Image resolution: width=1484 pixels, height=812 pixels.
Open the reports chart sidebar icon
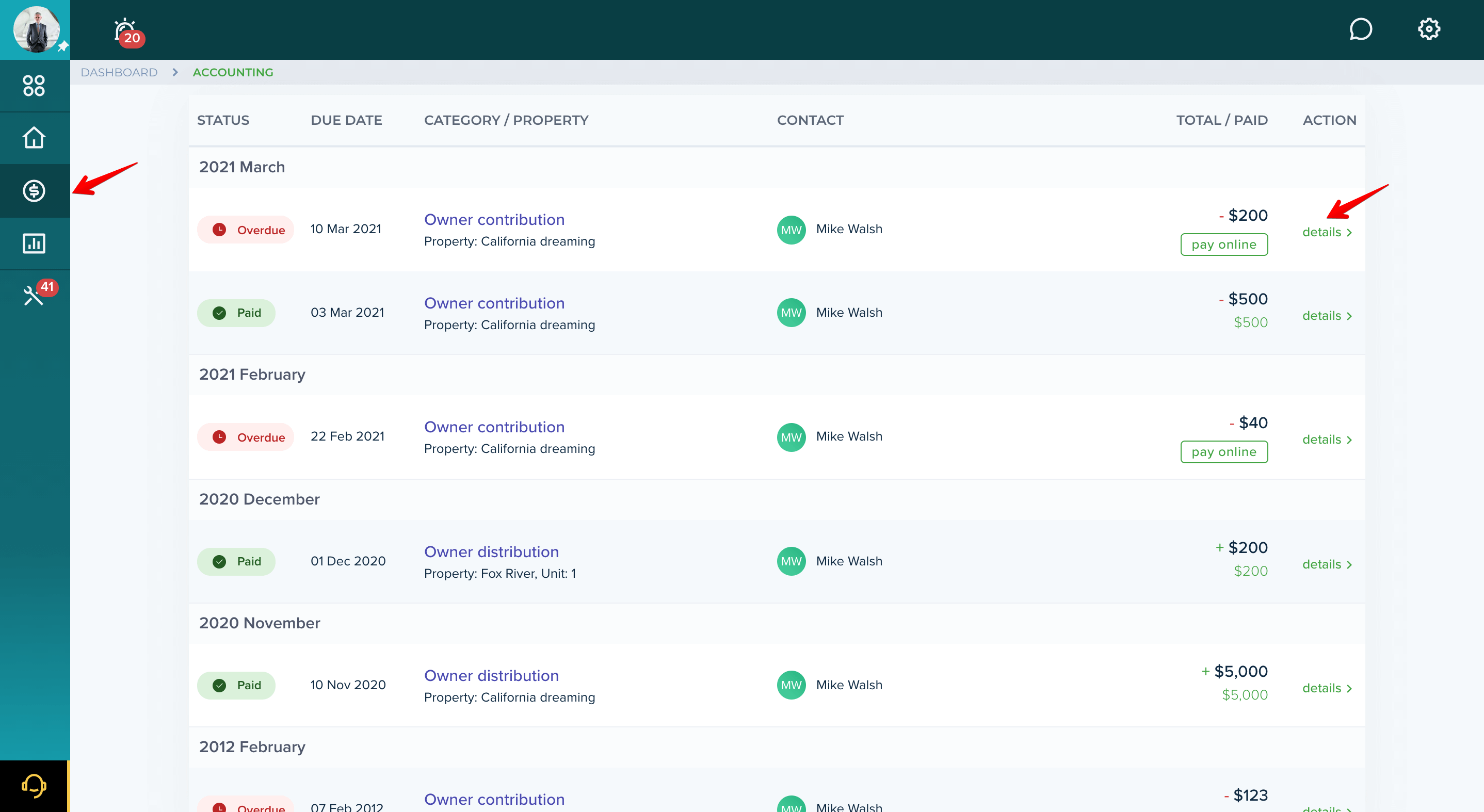point(34,243)
